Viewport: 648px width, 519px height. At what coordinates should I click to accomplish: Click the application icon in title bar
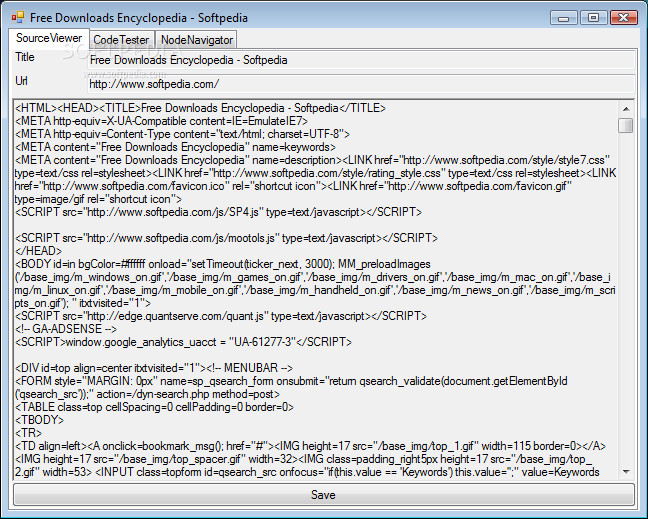pos(18,18)
